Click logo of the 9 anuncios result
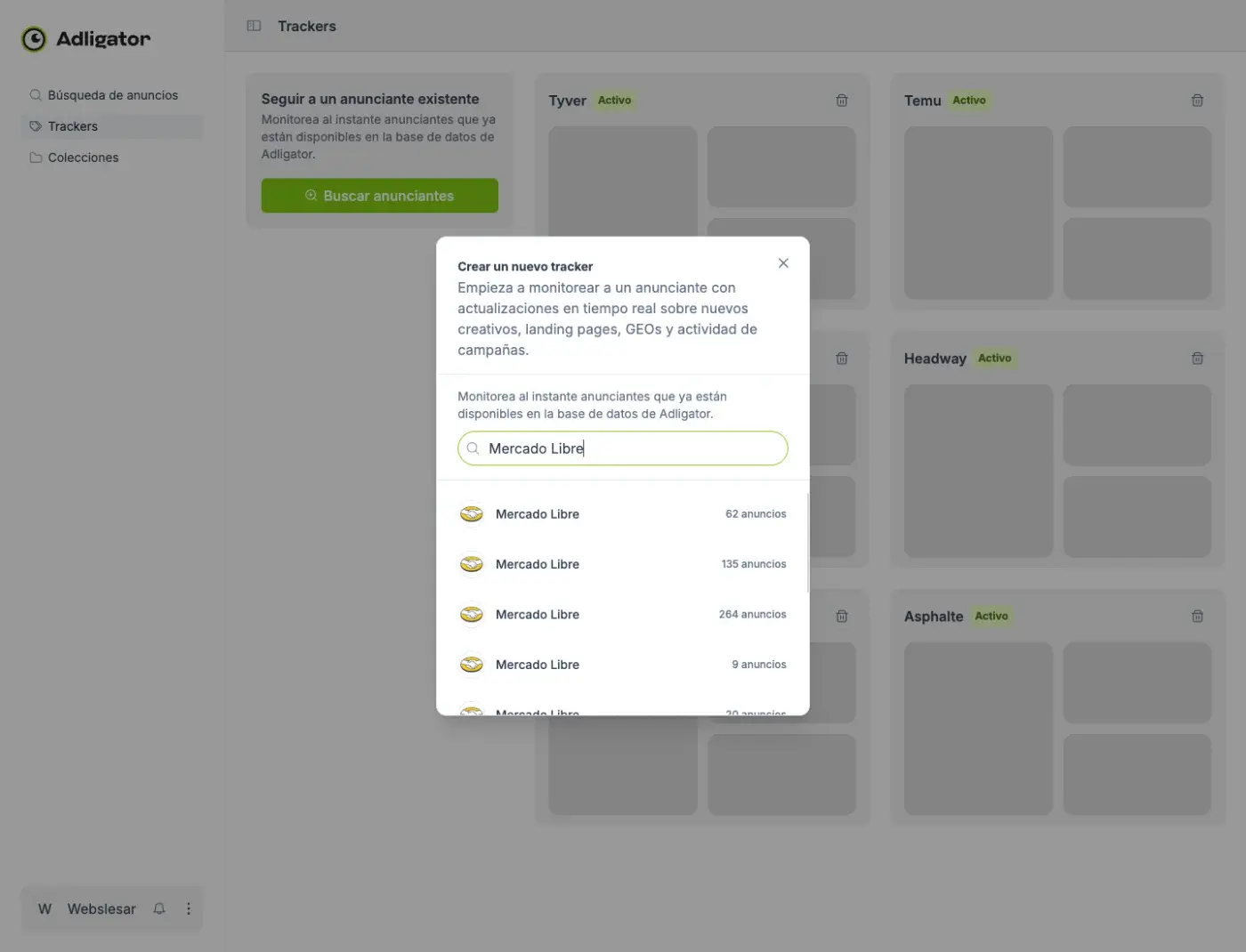Image resolution: width=1246 pixels, height=952 pixels. pyautogui.click(x=471, y=665)
